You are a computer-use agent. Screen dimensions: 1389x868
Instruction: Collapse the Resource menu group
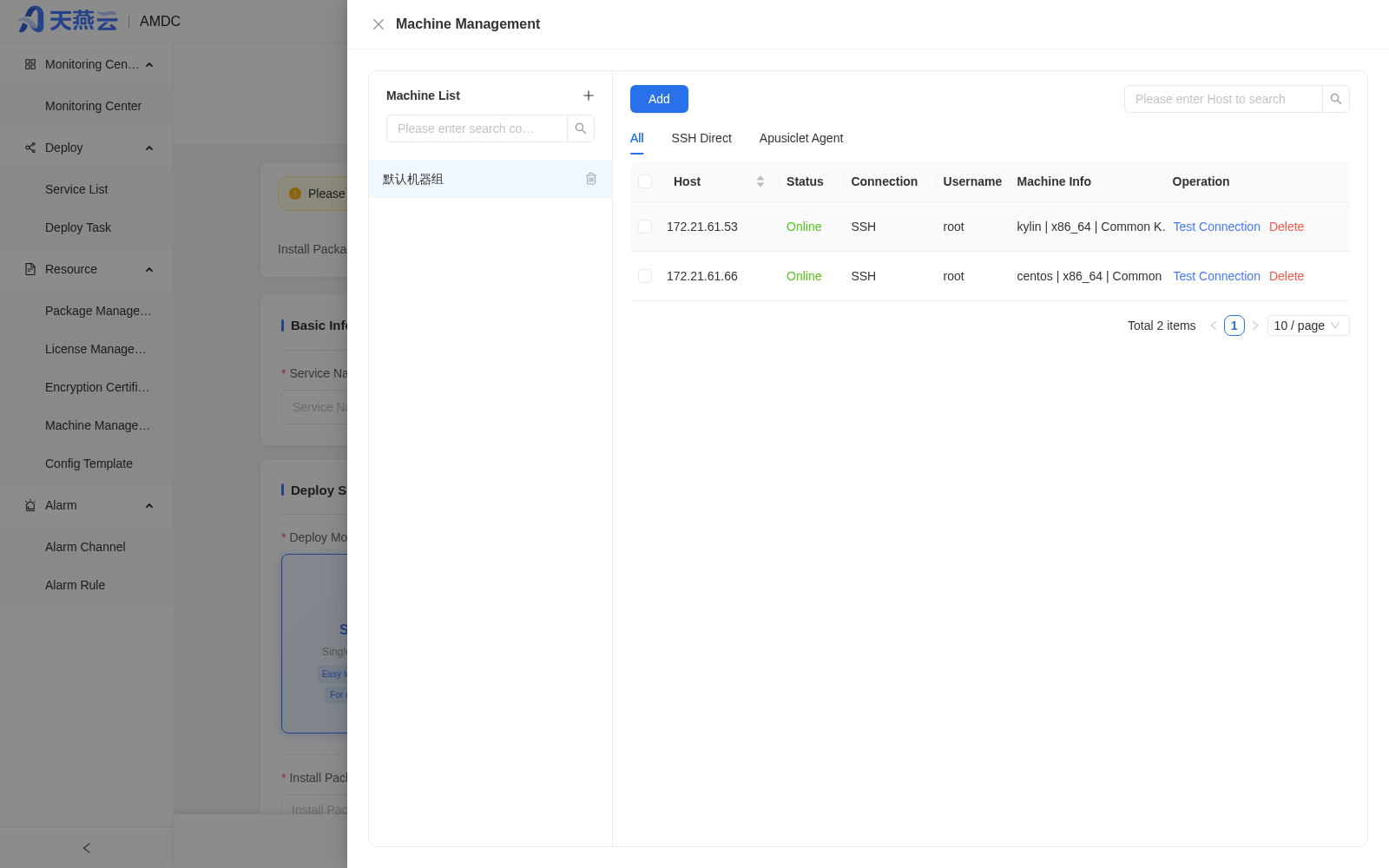pos(149,270)
